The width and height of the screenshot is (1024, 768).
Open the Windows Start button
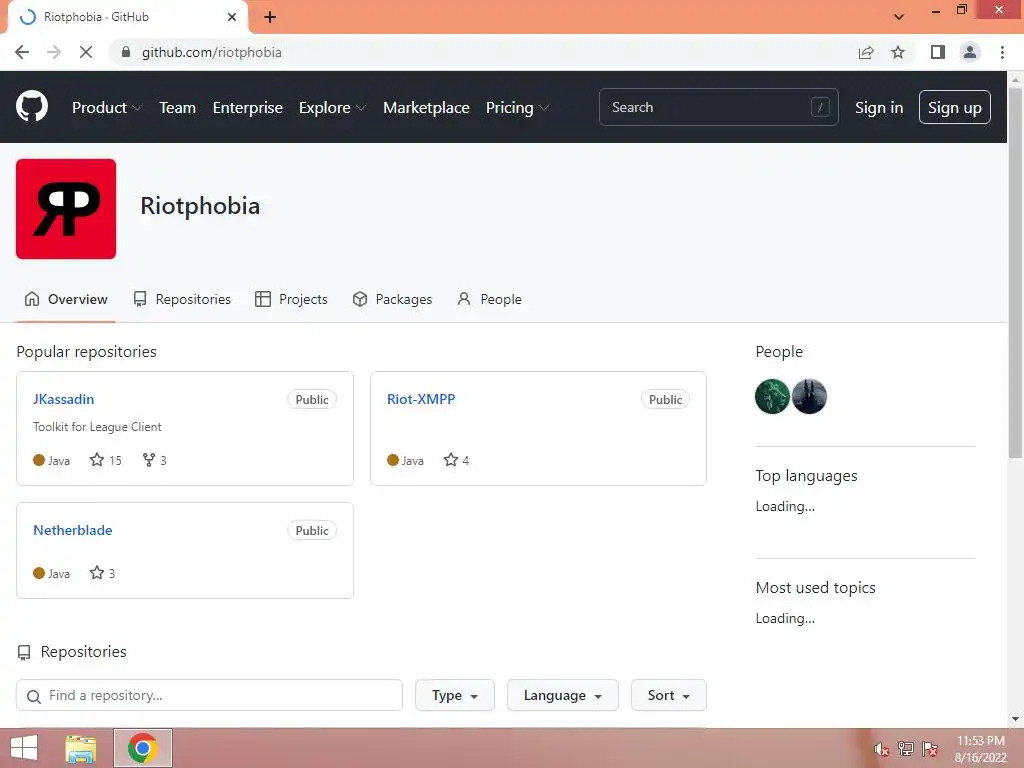24,748
